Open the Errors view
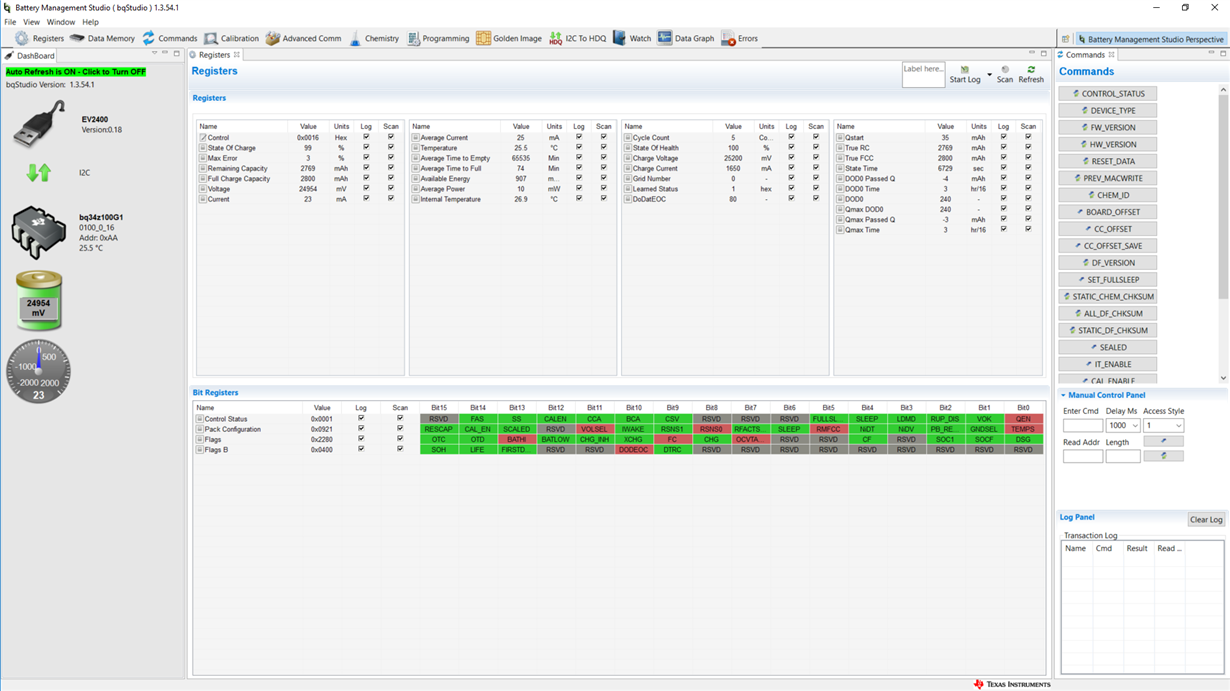This screenshot has height=691, width=1230. tap(740, 38)
